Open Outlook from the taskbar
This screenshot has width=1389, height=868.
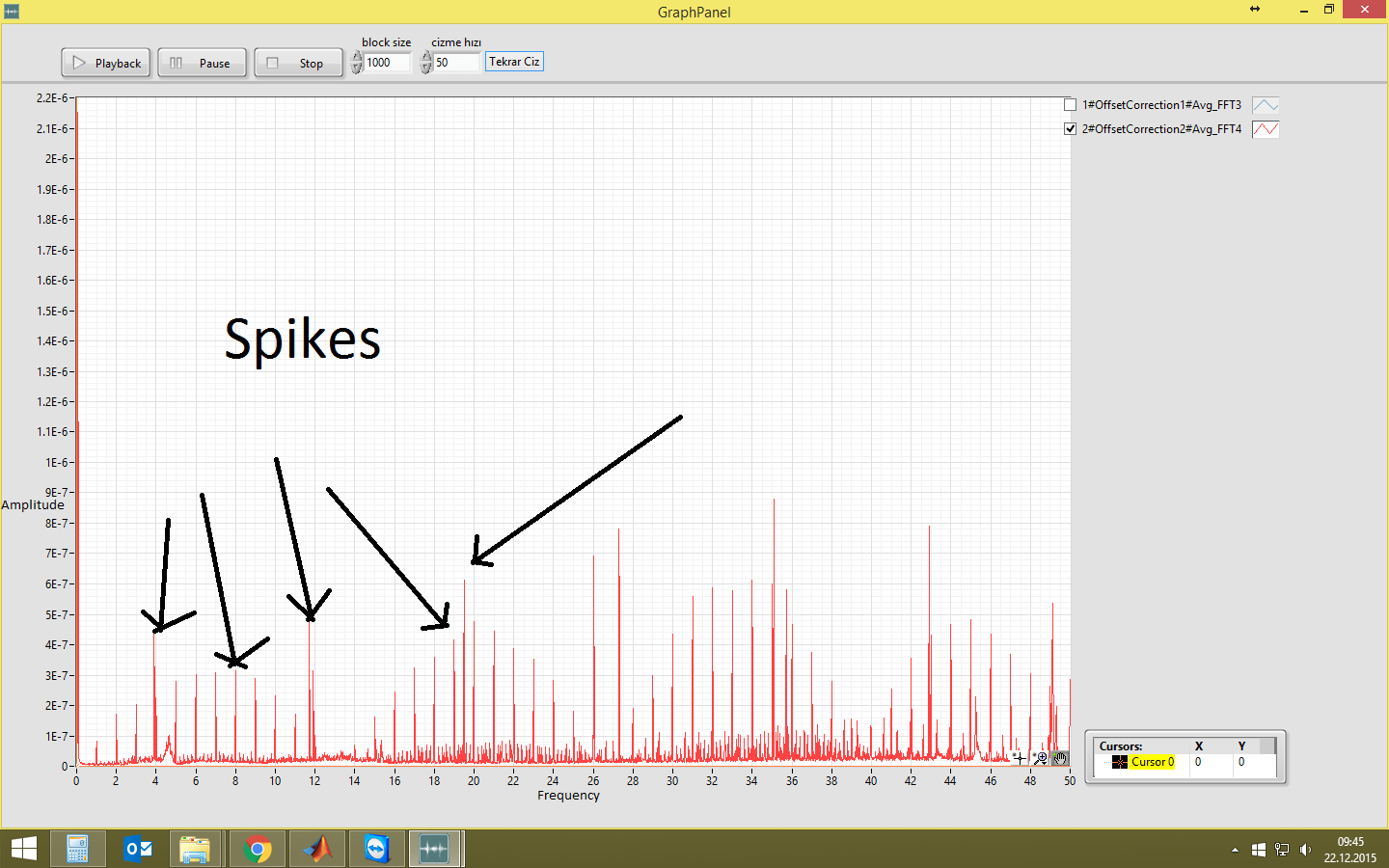point(137,849)
